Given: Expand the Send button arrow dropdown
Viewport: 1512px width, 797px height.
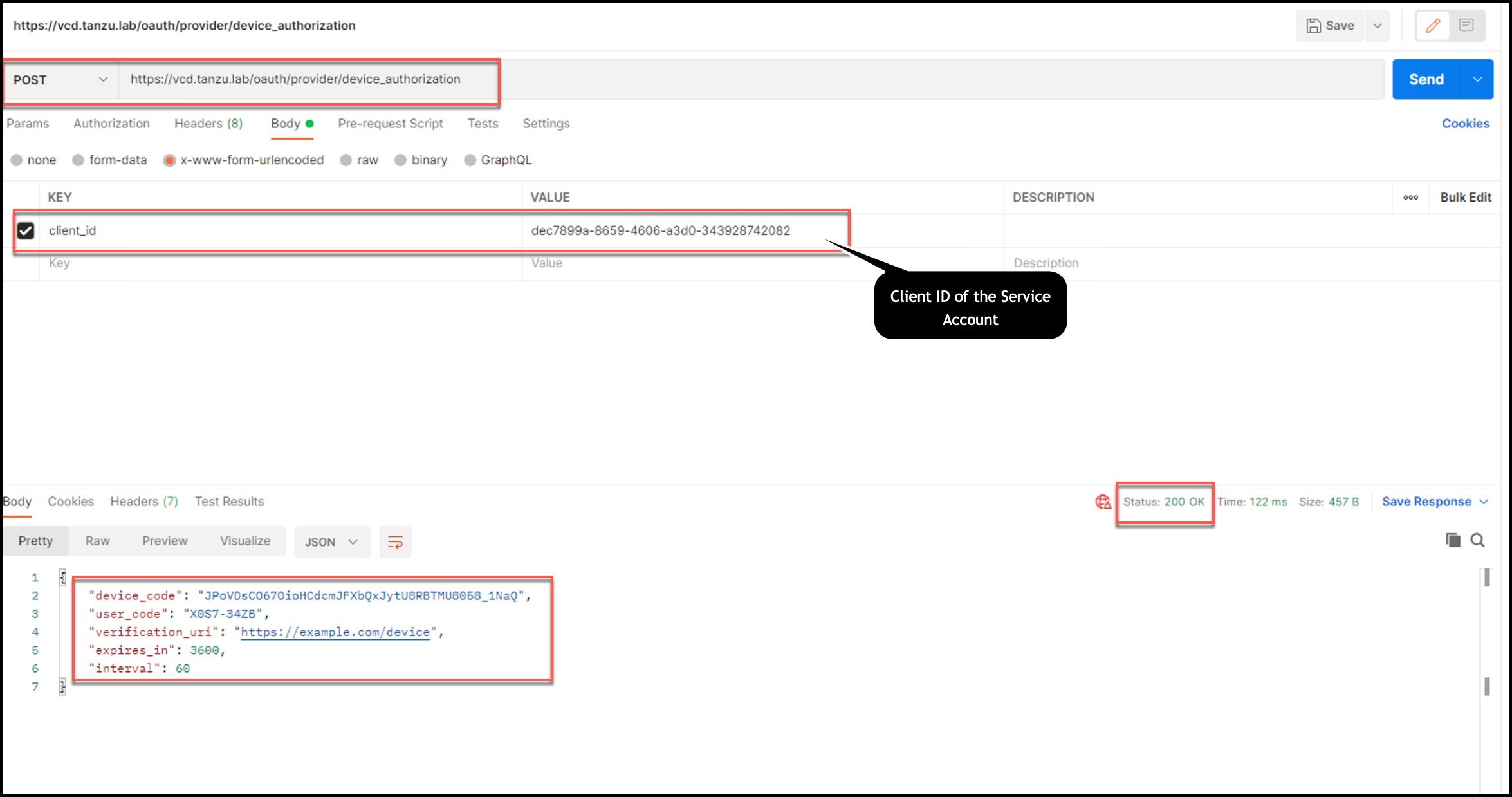Looking at the screenshot, I should point(1477,80).
